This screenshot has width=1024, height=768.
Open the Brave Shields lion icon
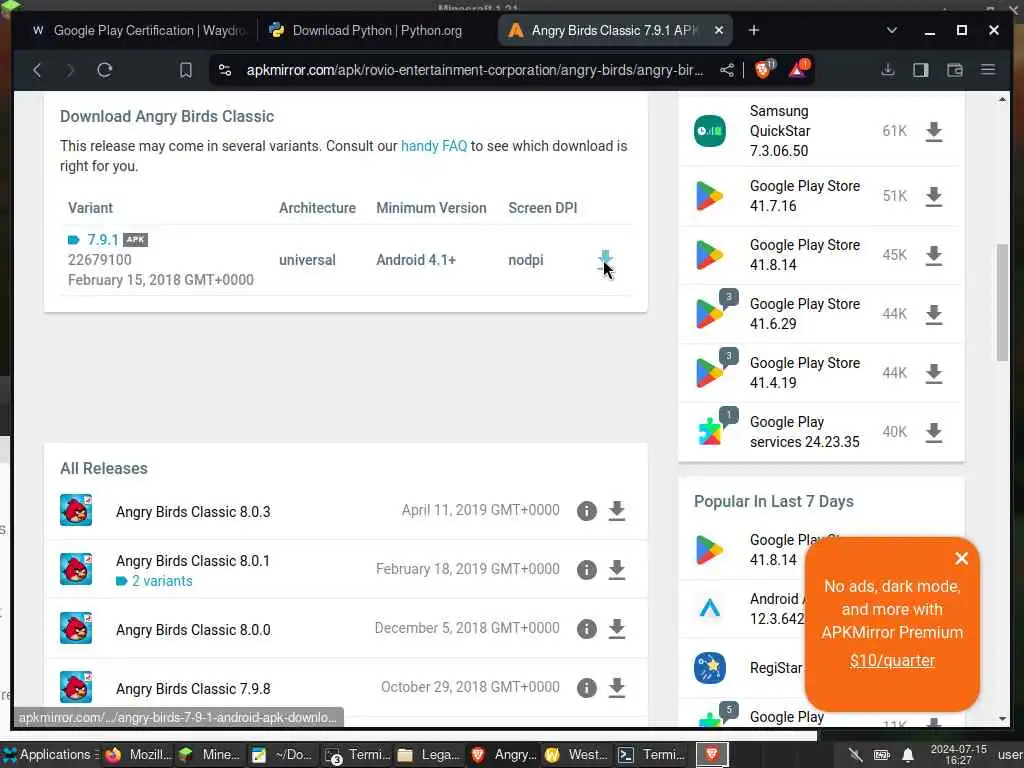click(763, 69)
